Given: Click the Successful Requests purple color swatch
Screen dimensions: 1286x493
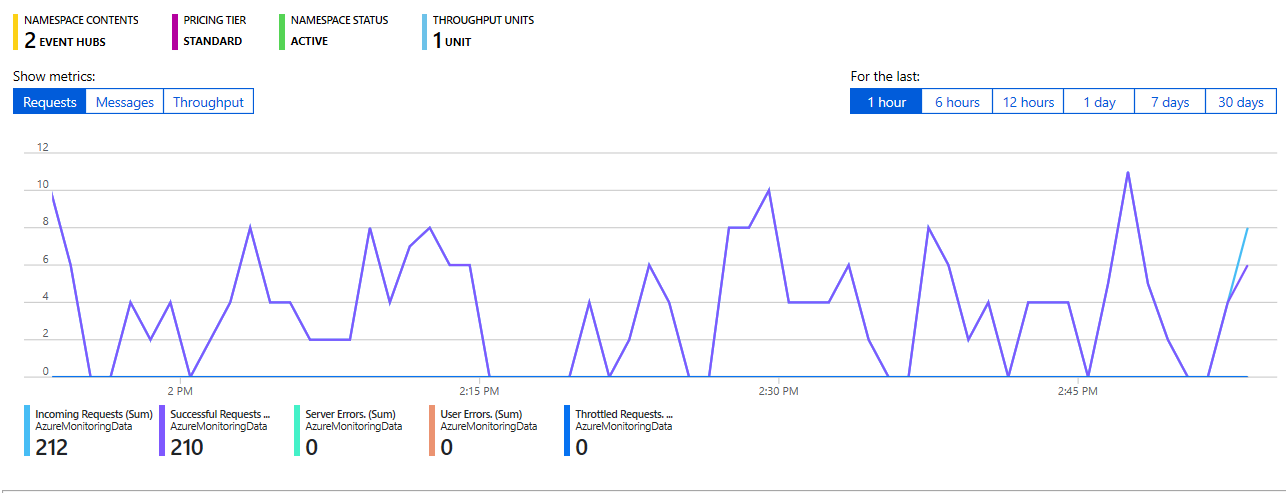Looking at the screenshot, I should [162, 431].
